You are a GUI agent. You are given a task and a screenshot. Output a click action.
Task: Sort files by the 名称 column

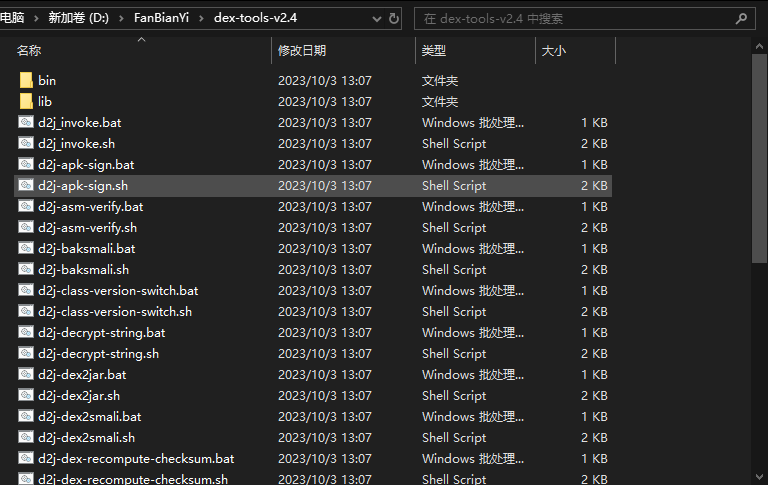[x=29, y=50]
